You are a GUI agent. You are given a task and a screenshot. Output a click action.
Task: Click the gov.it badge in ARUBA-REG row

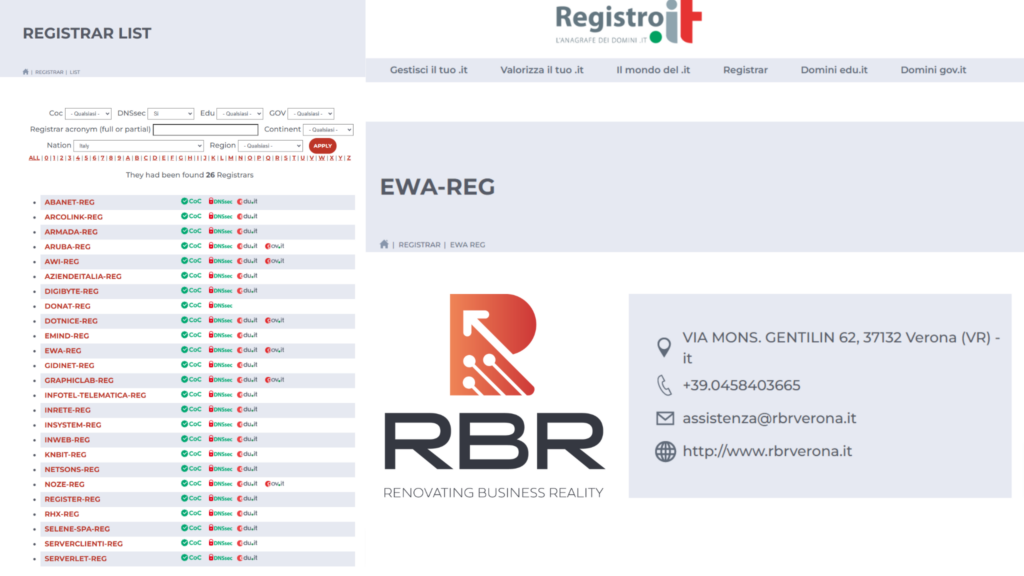(275, 246)
